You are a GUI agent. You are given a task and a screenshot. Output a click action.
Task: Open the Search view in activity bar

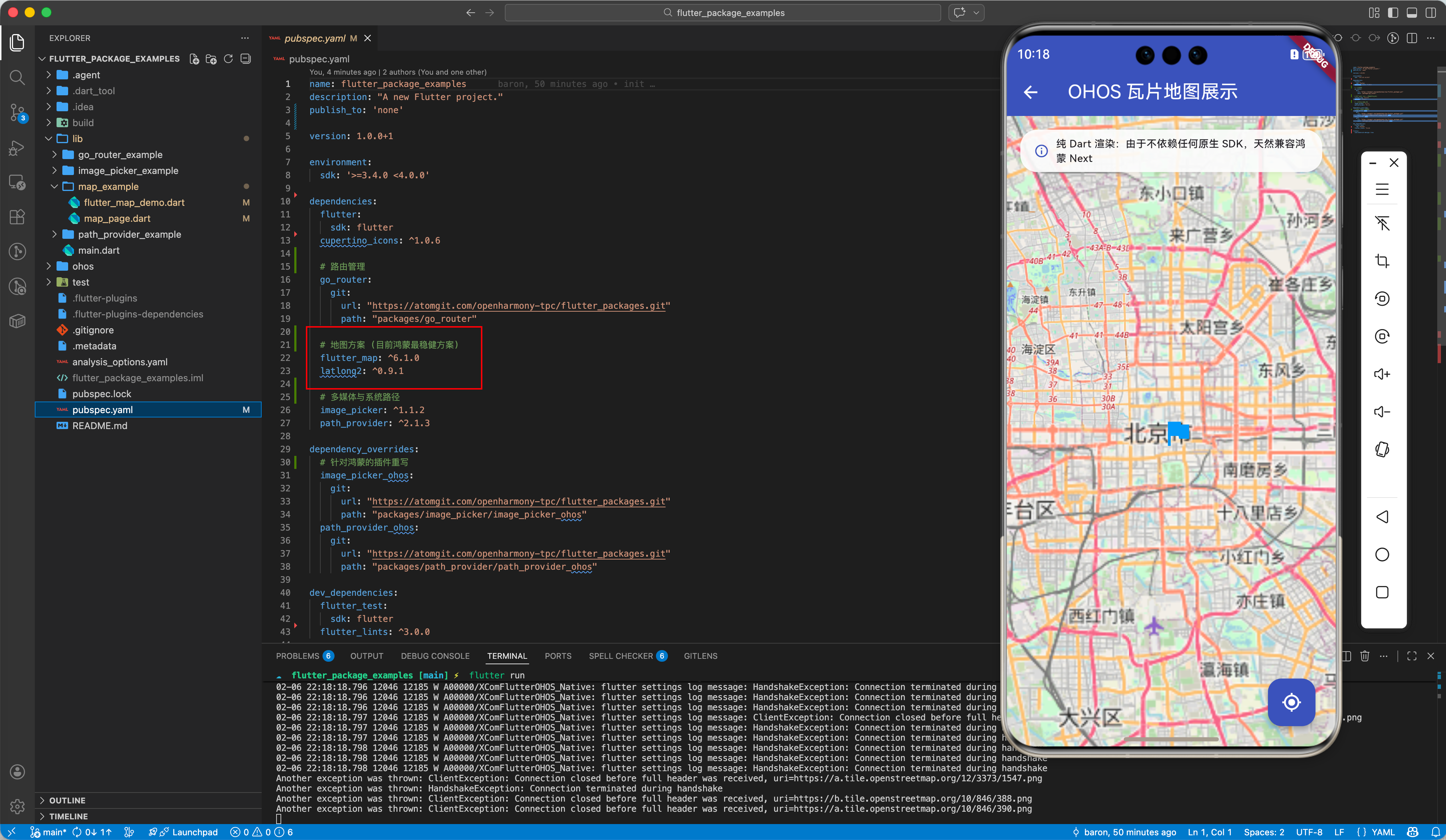tap(17, 77)
